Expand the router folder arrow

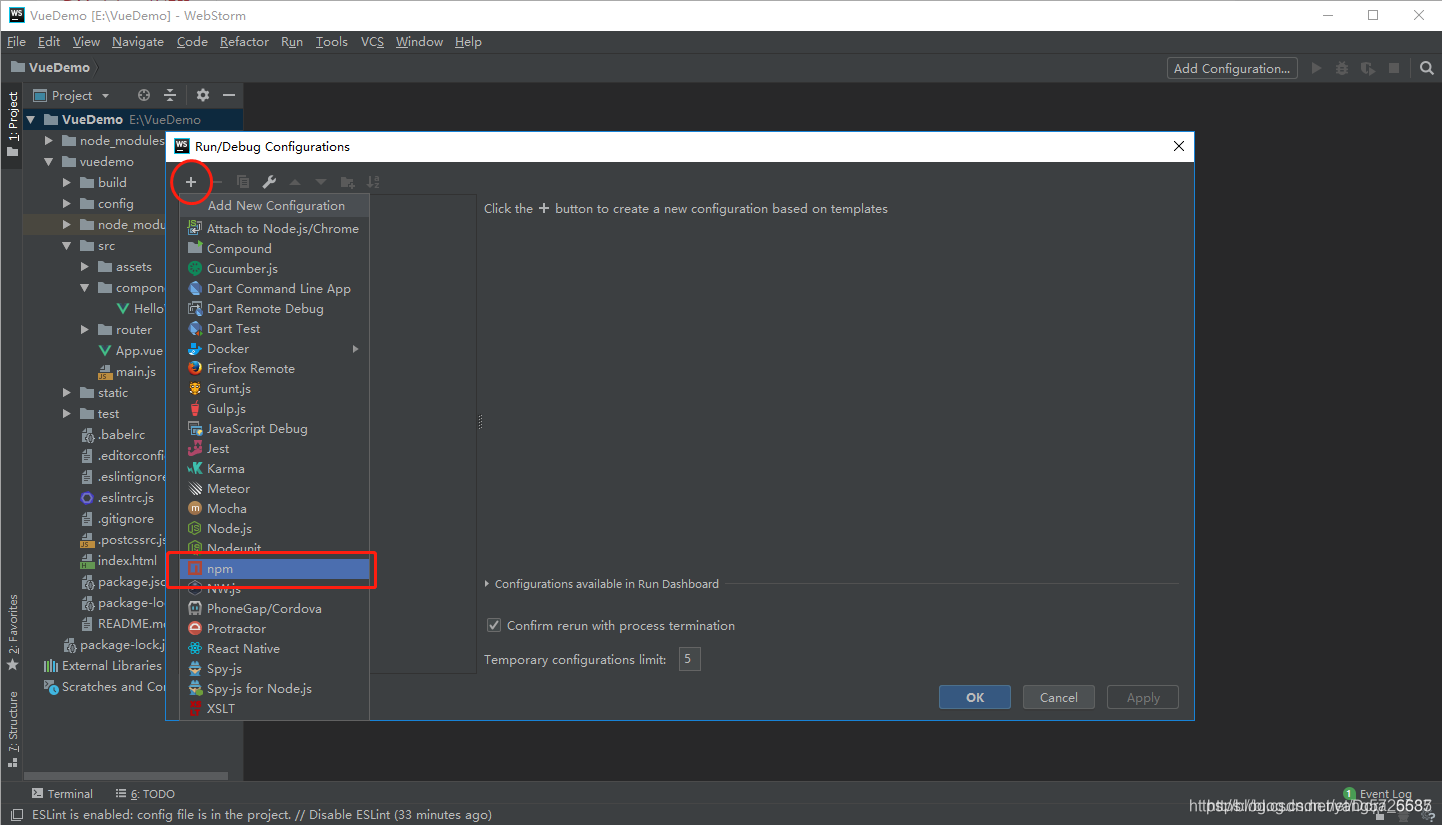click(x=85, y=329)
